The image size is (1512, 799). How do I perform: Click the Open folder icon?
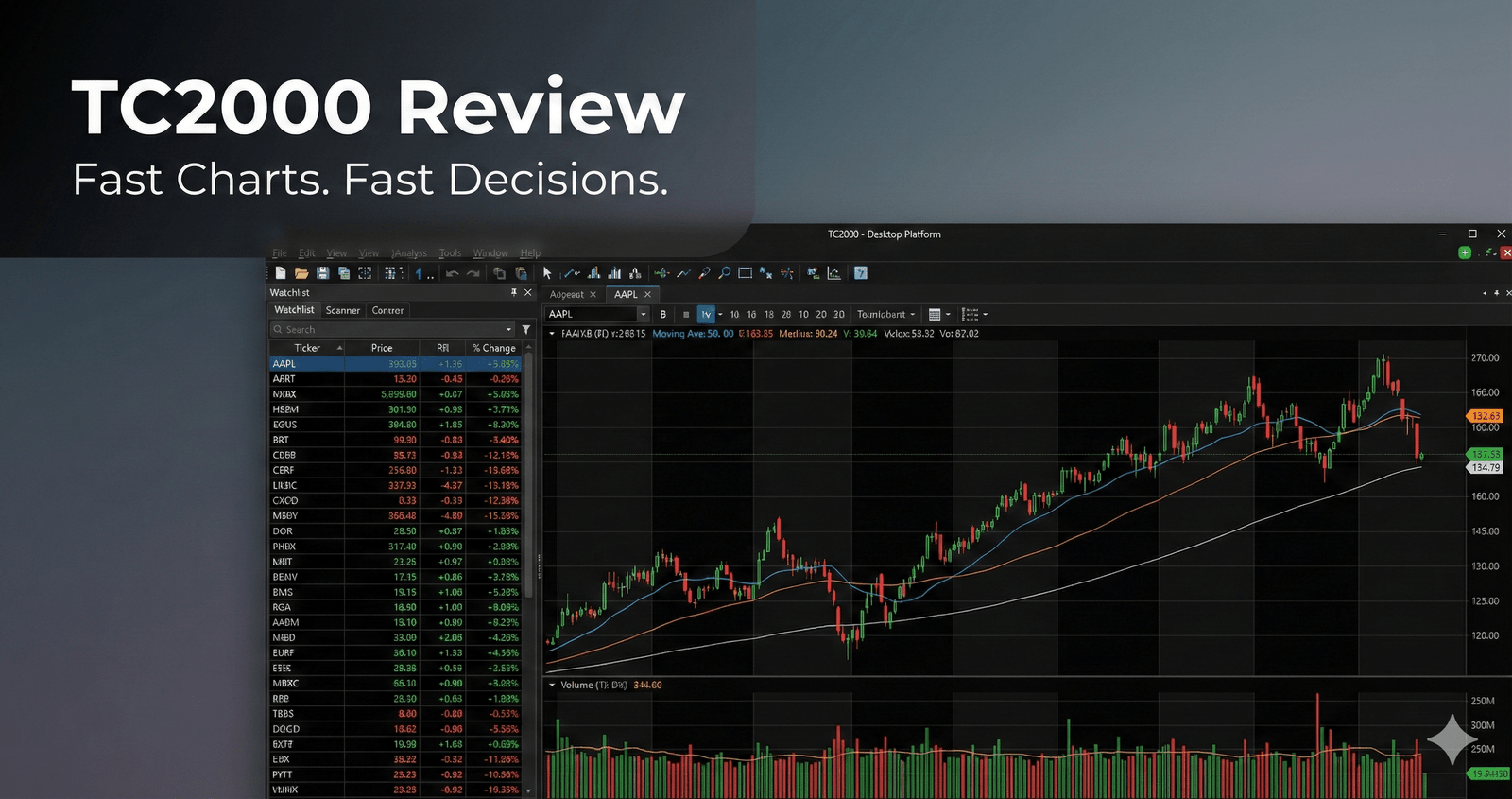click(301, 273)
